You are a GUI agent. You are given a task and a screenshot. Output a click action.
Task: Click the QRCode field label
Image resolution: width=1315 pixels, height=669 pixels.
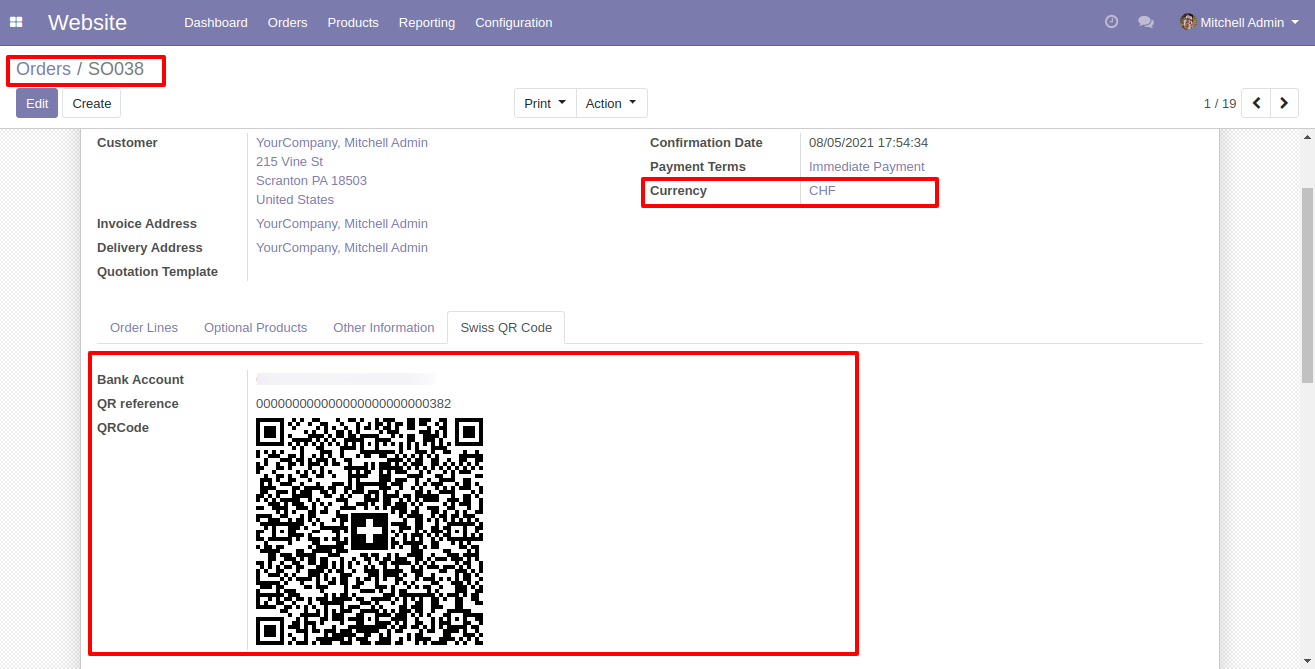123,428
